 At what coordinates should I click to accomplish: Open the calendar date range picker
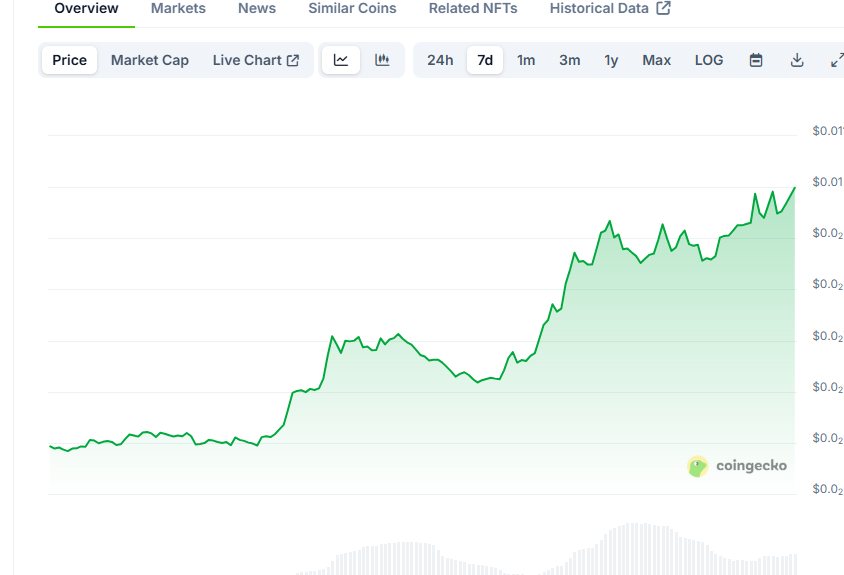pos(756,60)
